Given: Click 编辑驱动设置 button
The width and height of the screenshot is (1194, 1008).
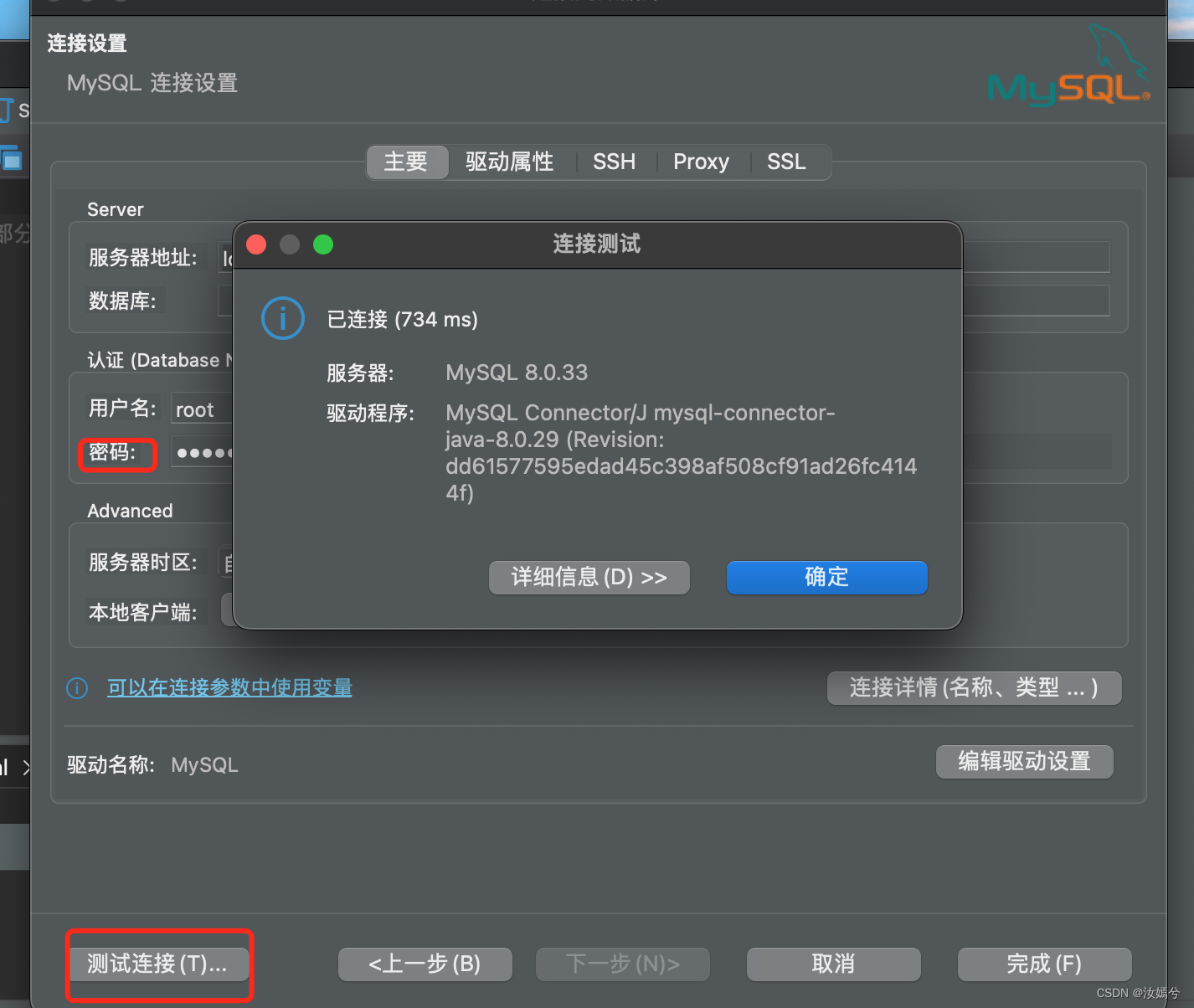Looking at the screenshot, I should click(x=1025, y=762).
